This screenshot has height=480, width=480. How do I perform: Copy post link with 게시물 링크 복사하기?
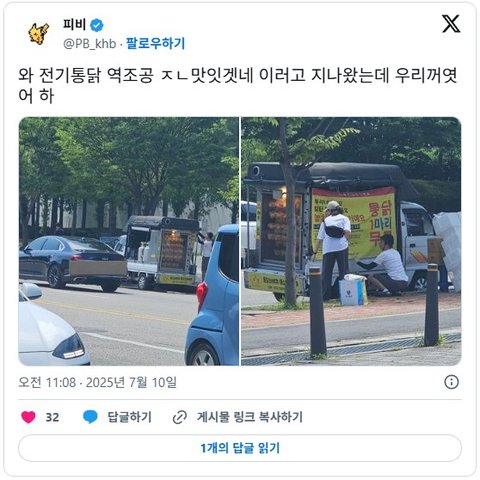[x=250, y=417]
